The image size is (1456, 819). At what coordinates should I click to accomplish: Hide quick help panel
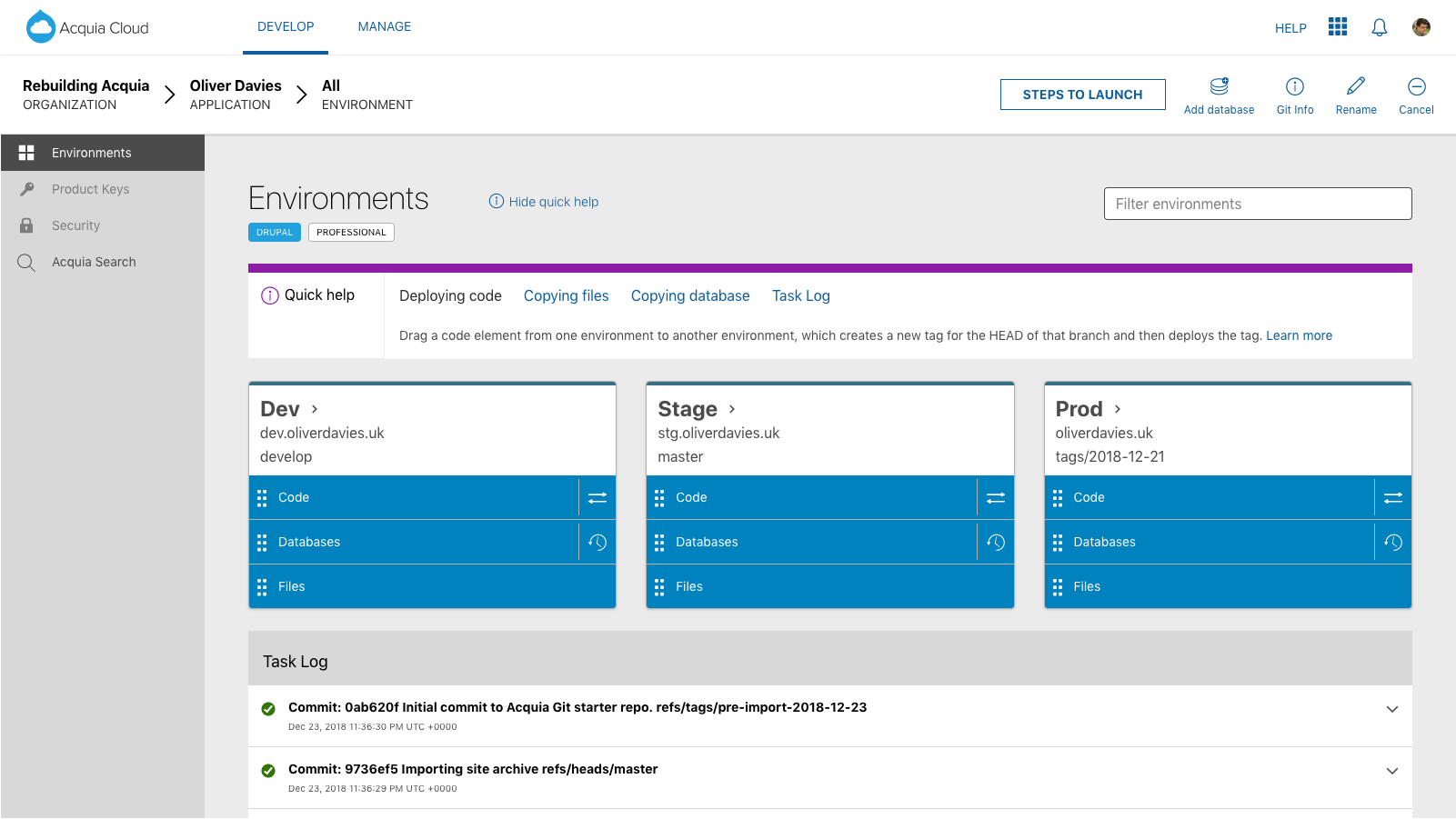(x=544, y=202)
